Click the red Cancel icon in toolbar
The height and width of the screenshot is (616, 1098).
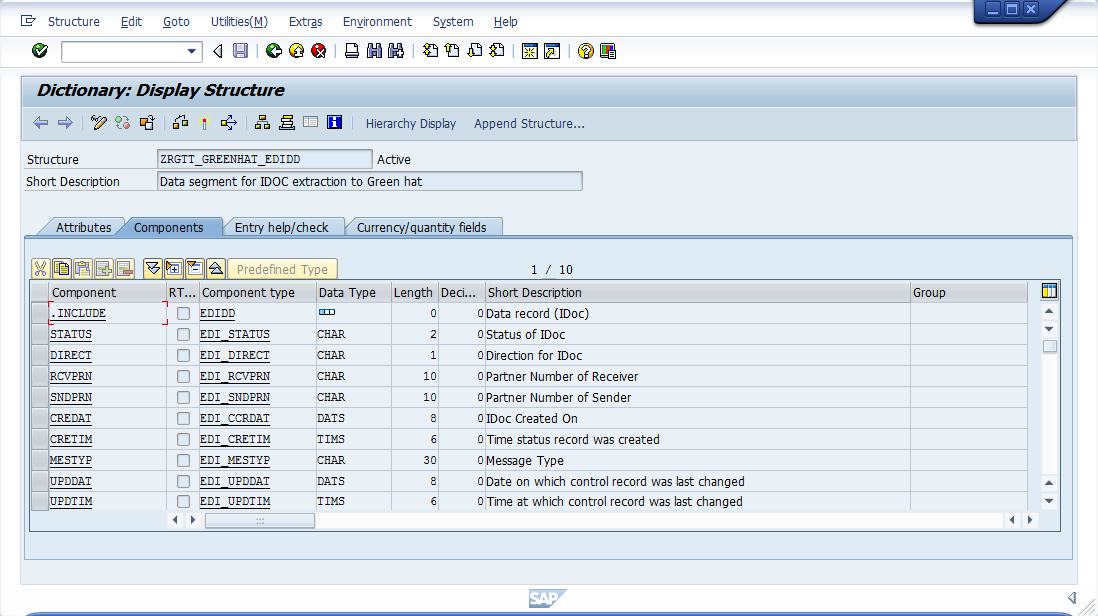pos(318,51)
